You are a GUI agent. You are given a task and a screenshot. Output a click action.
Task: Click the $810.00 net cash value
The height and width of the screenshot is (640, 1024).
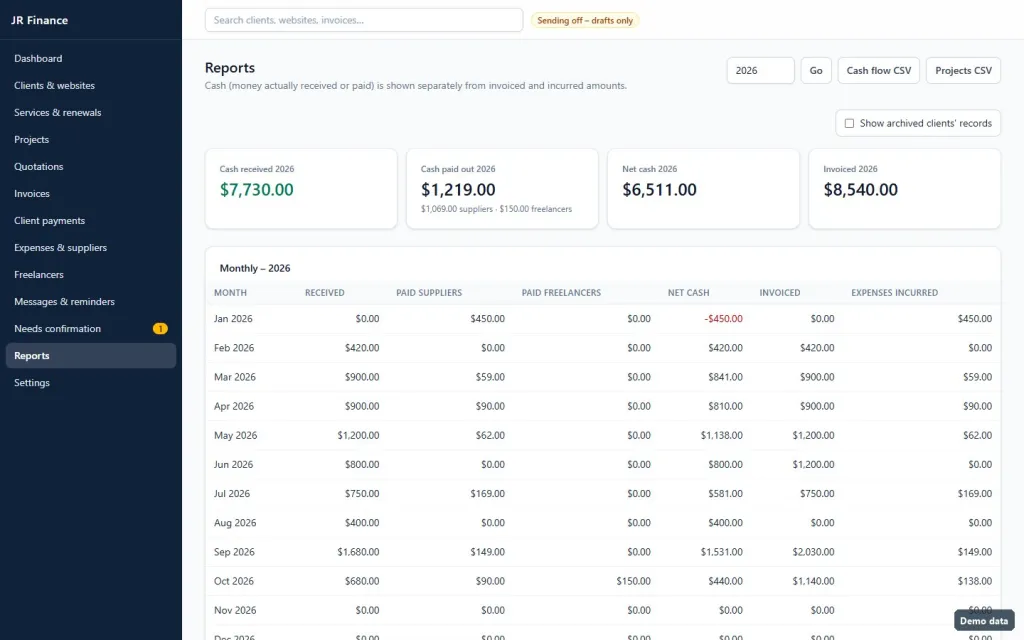(x=726, y=406)
